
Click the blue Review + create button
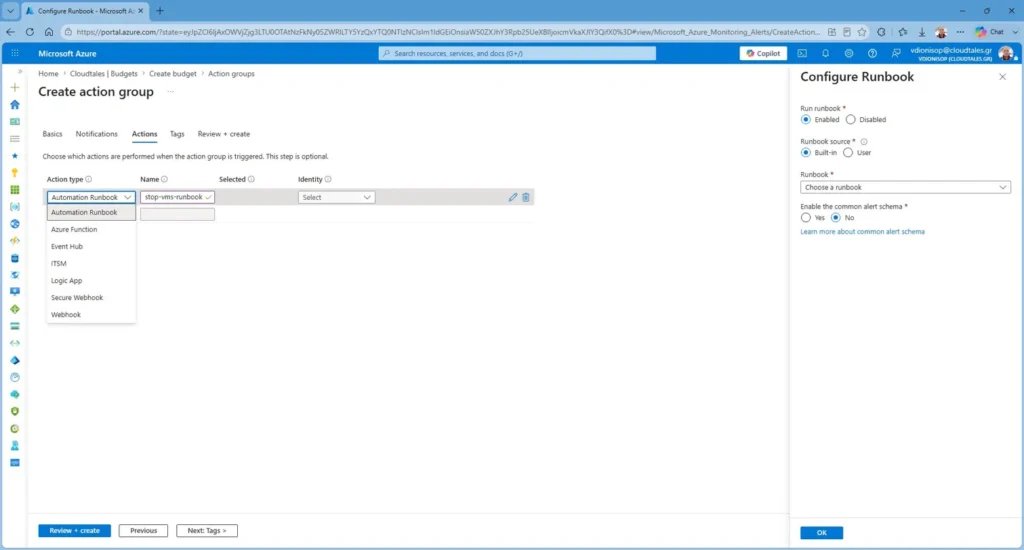74,530
